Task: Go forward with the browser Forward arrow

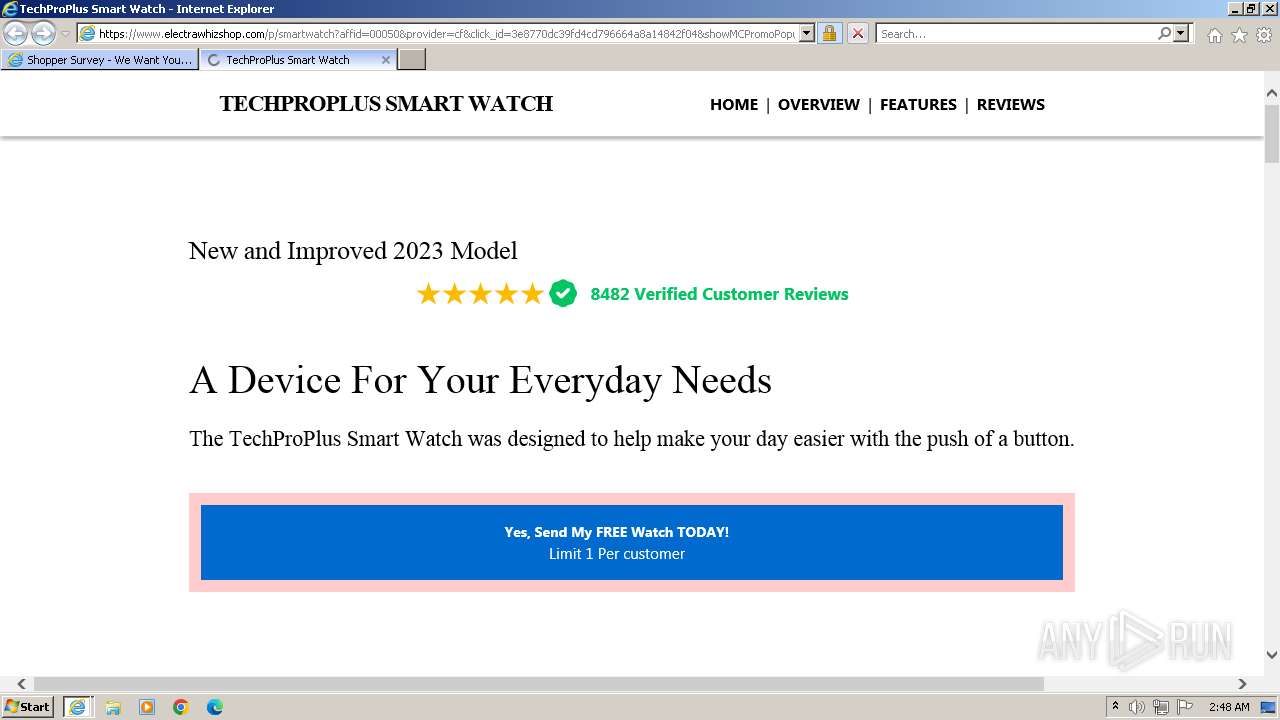Action: tap(43, 34)
